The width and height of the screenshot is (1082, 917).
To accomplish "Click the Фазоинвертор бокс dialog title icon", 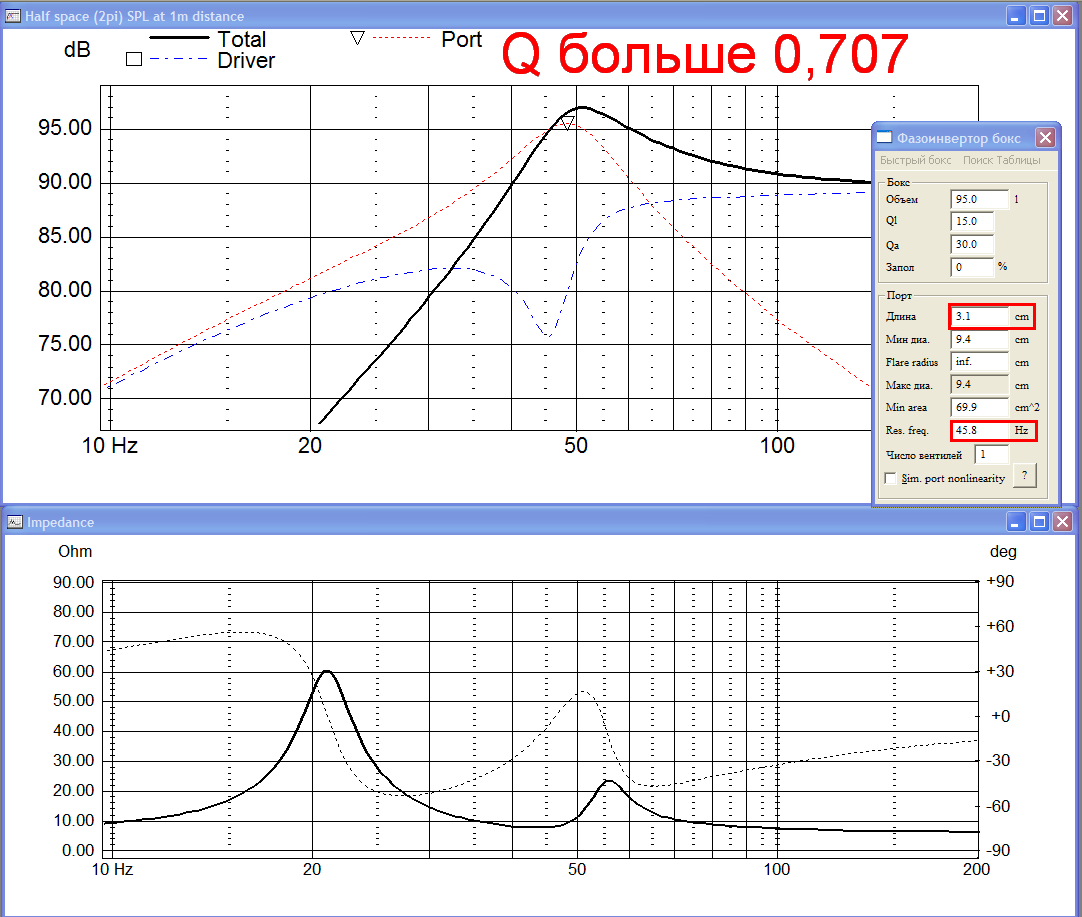I will (x=884, y=138).
